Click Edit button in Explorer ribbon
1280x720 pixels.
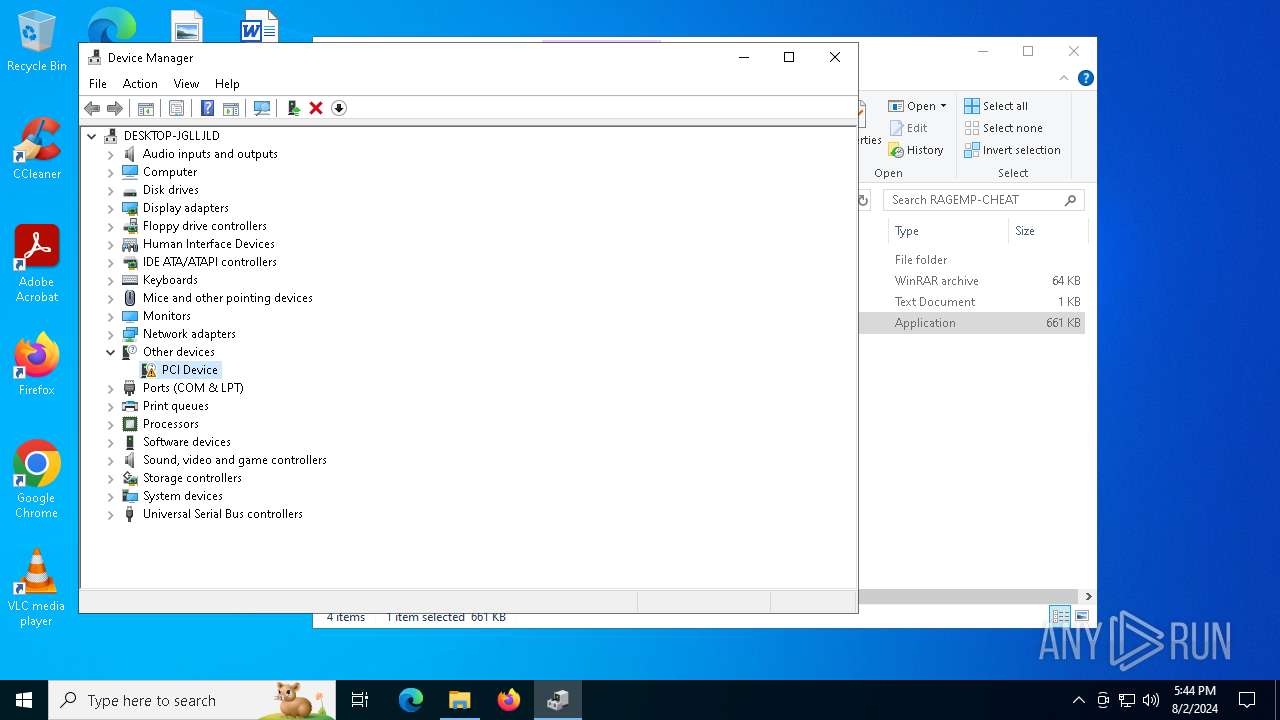point(908,128)
